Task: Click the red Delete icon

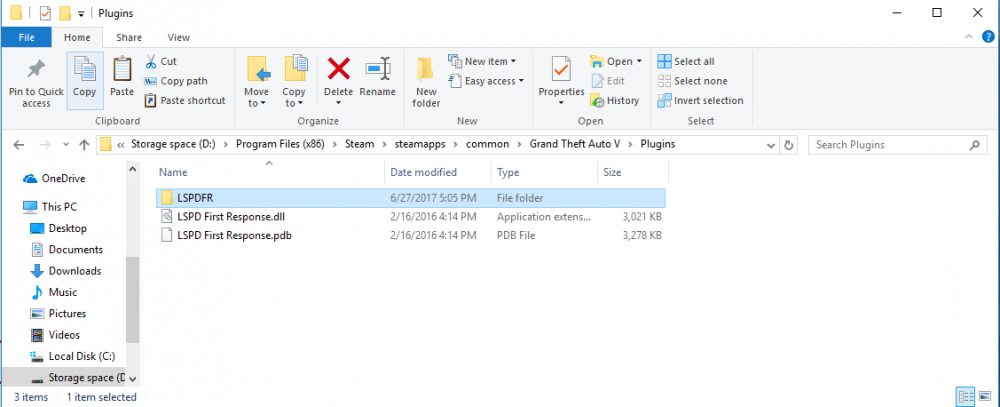Action: (339, 68)
